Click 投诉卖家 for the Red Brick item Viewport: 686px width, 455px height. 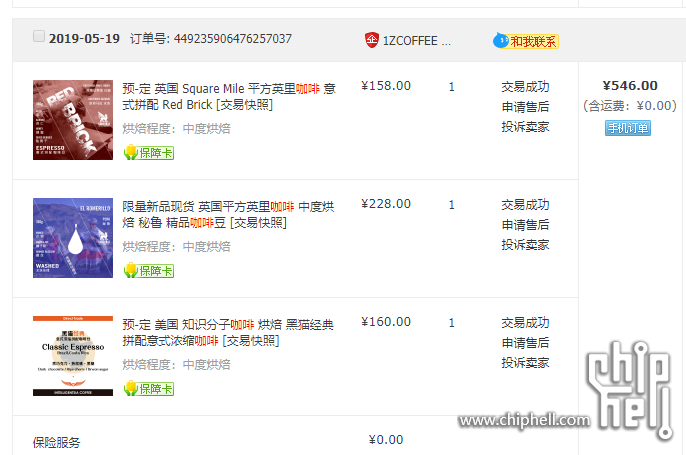(525, 127)
